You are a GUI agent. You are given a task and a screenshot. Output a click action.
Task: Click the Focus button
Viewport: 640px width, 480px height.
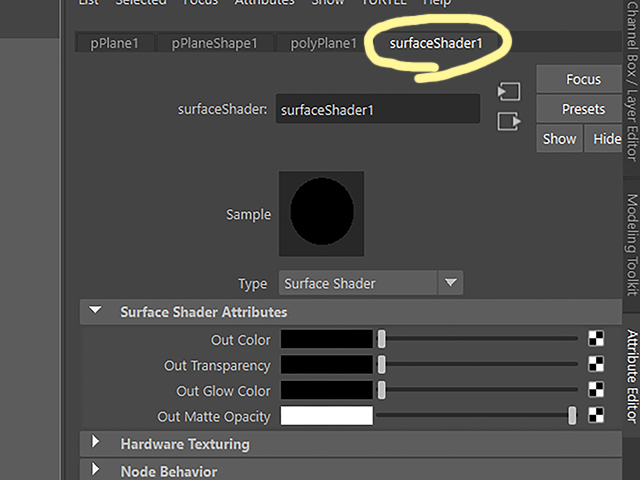click(x=580, y=79)
